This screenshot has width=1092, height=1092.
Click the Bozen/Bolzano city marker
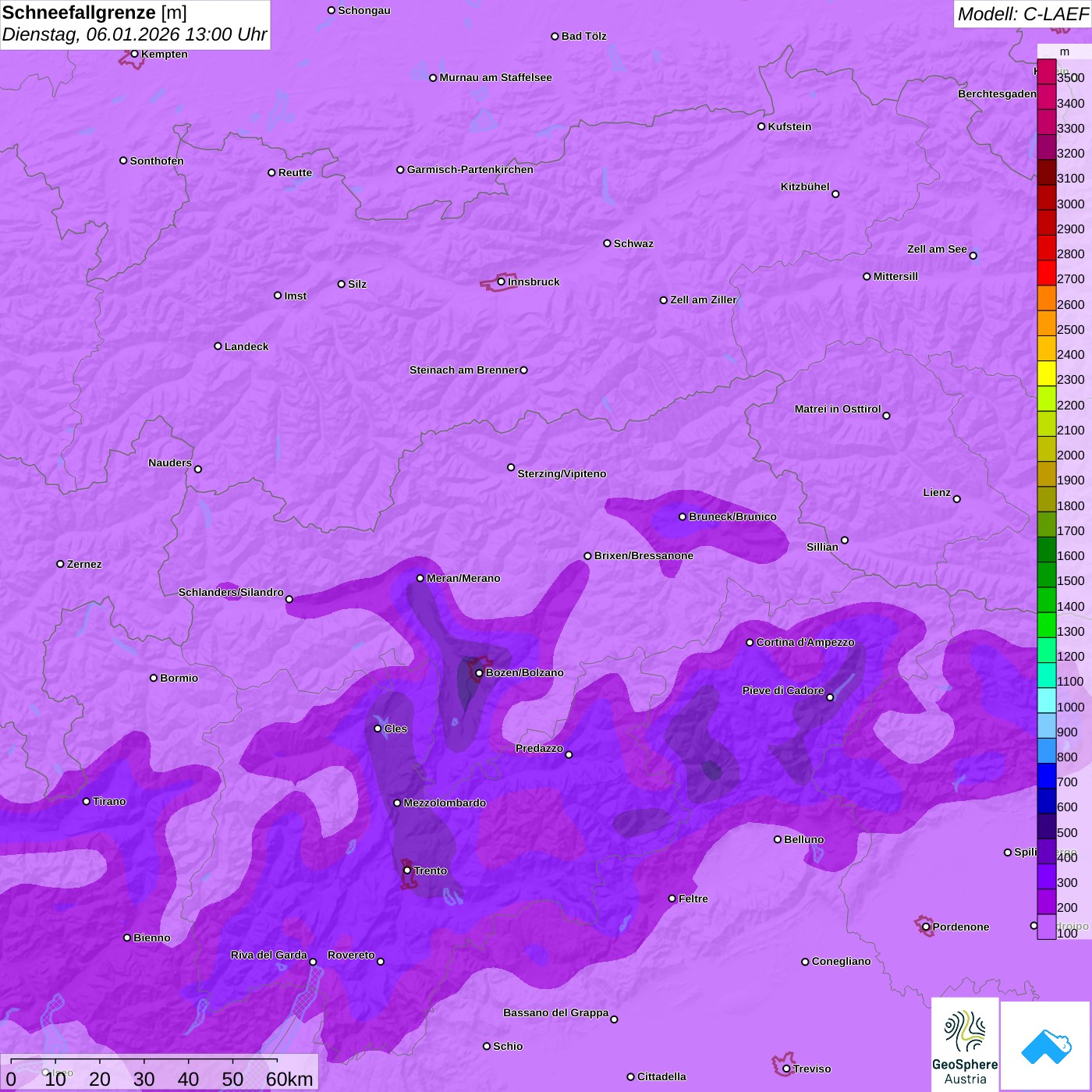479,673
